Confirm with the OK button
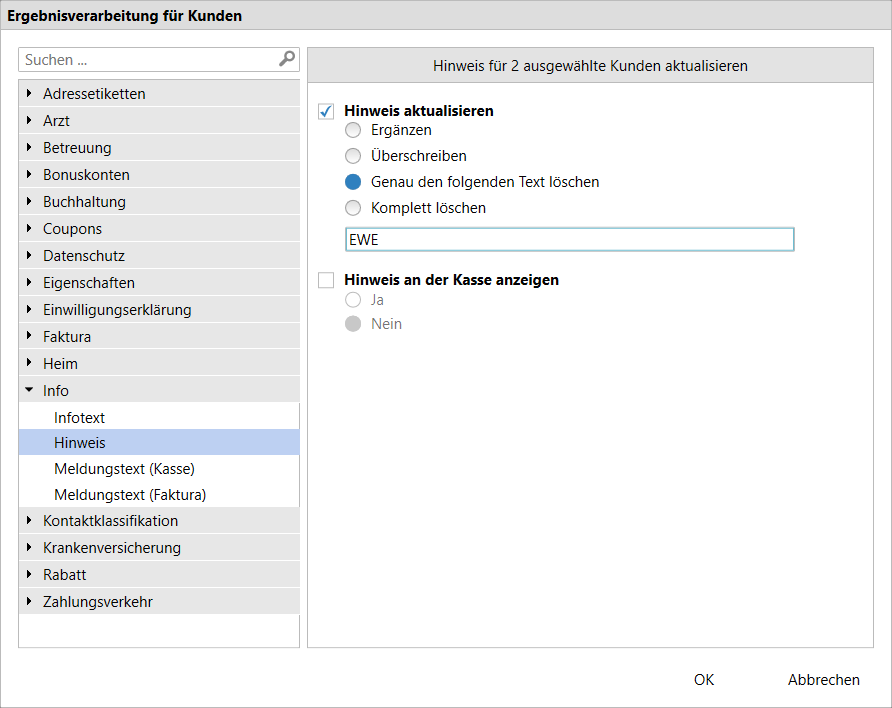The height and width of the screenshot is (708, 892). click(704, 680)
